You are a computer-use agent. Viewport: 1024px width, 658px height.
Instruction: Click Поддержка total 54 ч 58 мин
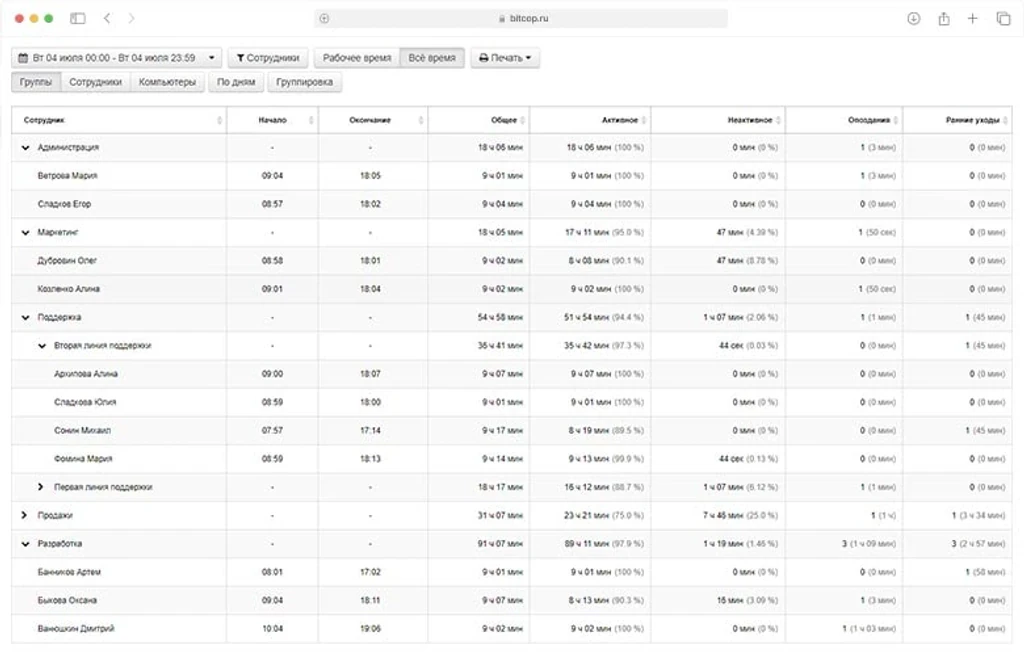[x=500, y=317]
